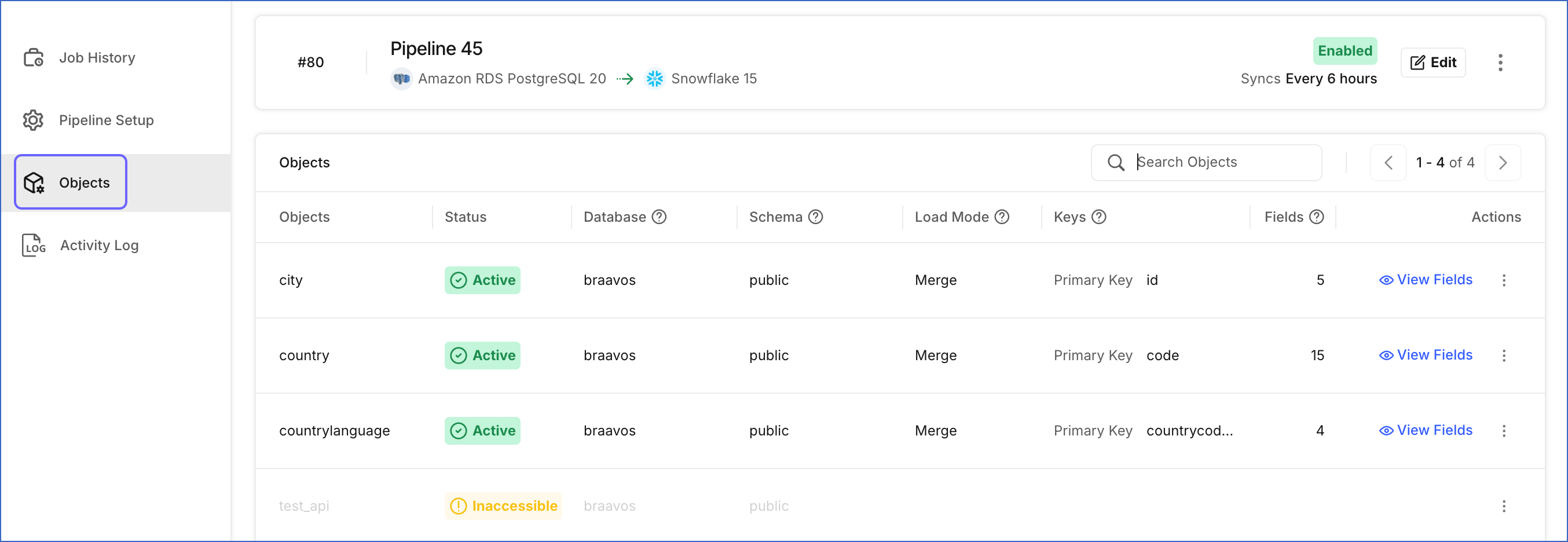
Task: Click the Job History briefcase icon
Action: (34, 58)
